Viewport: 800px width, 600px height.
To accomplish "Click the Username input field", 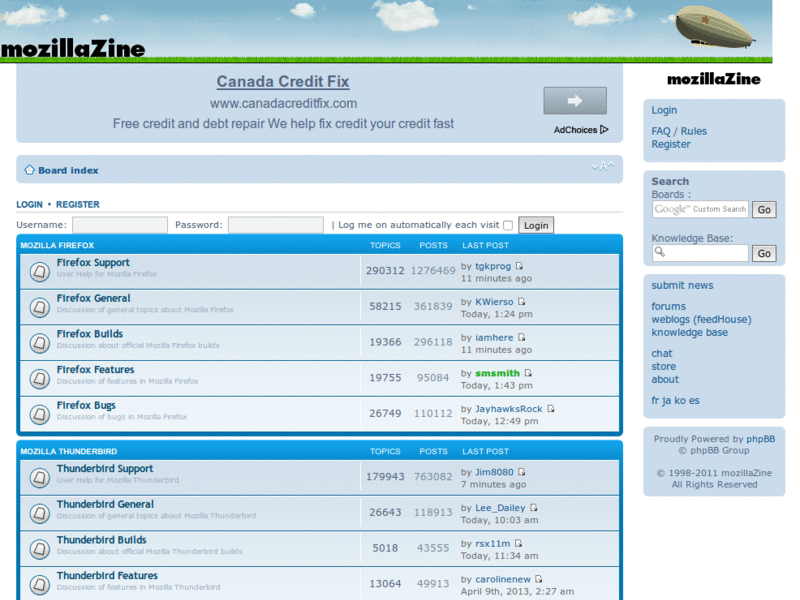I will click(120, 225).
